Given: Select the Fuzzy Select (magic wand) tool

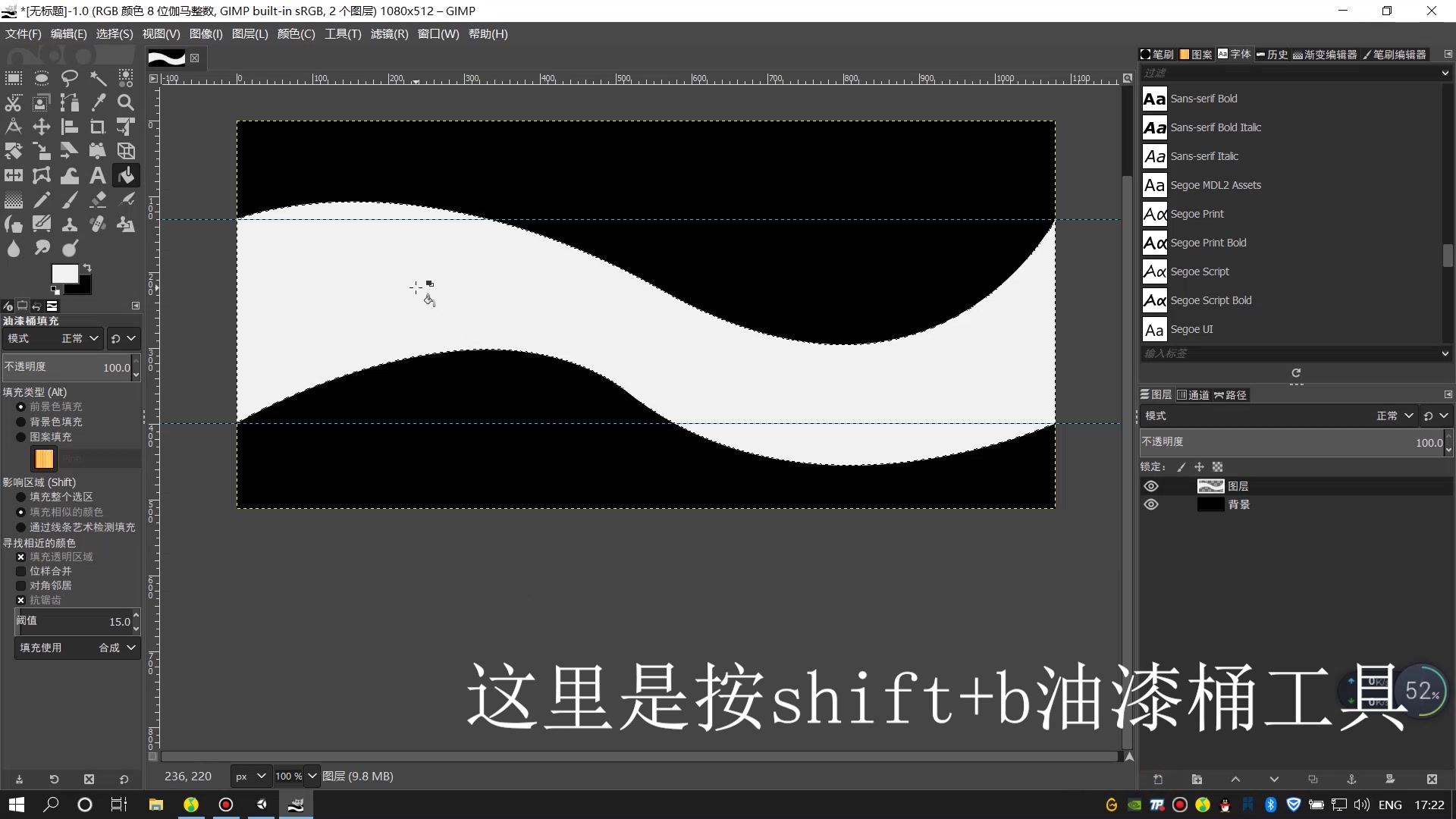Looking at the screenshot, I should point(98,78).
